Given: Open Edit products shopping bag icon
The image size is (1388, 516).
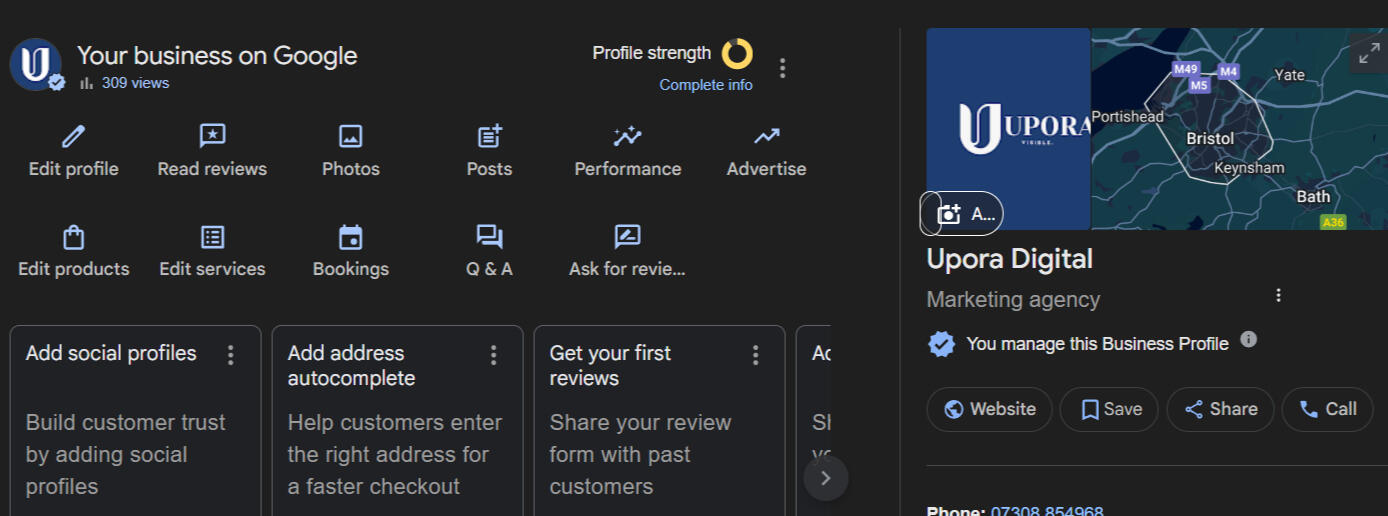Looking at the screenshot, I should point(74,237).
